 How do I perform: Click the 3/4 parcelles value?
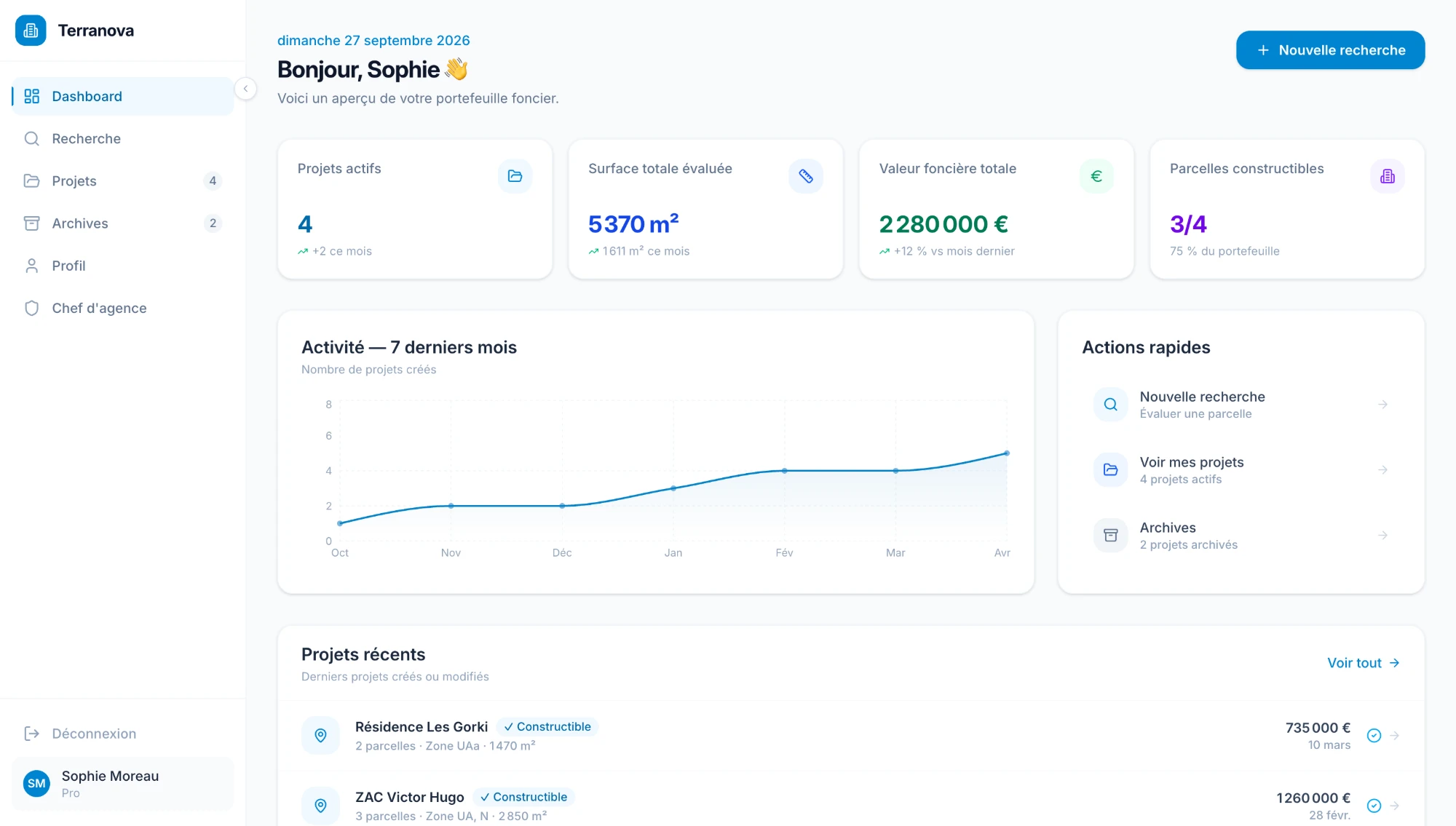pyautogui.click(x=1188, y=224)
